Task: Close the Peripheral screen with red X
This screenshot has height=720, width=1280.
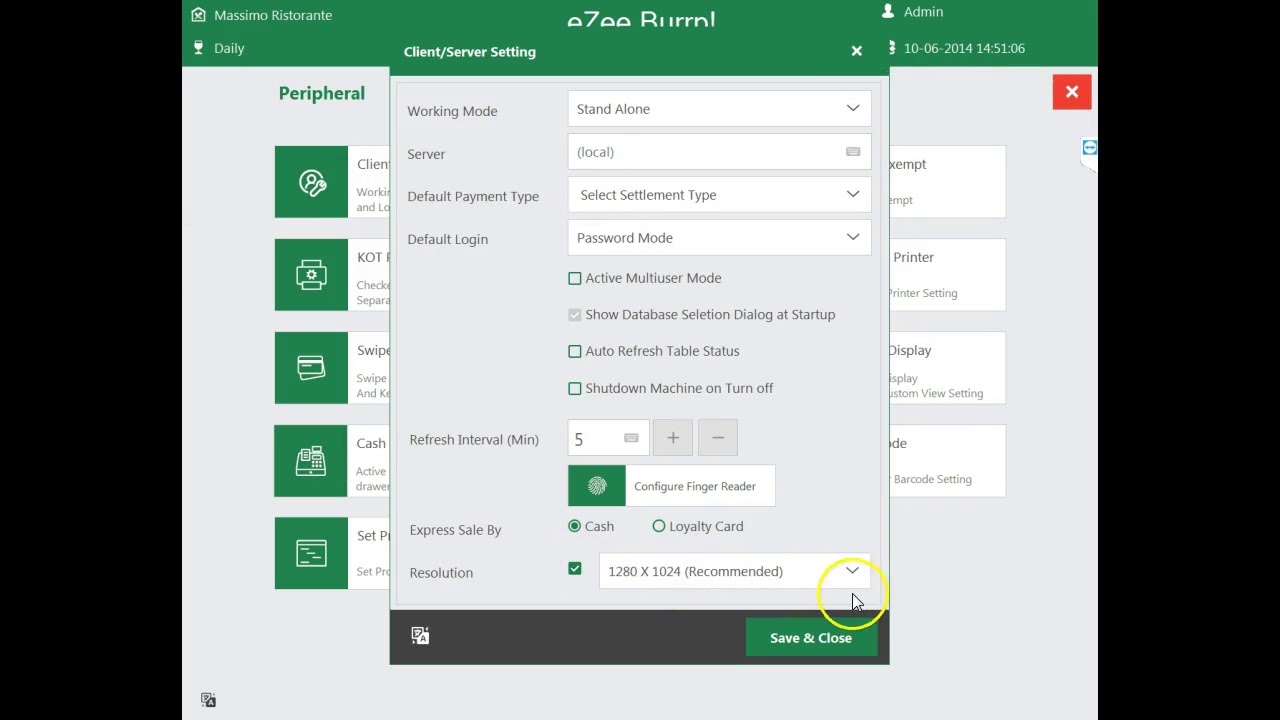Action: (1072, 92)
